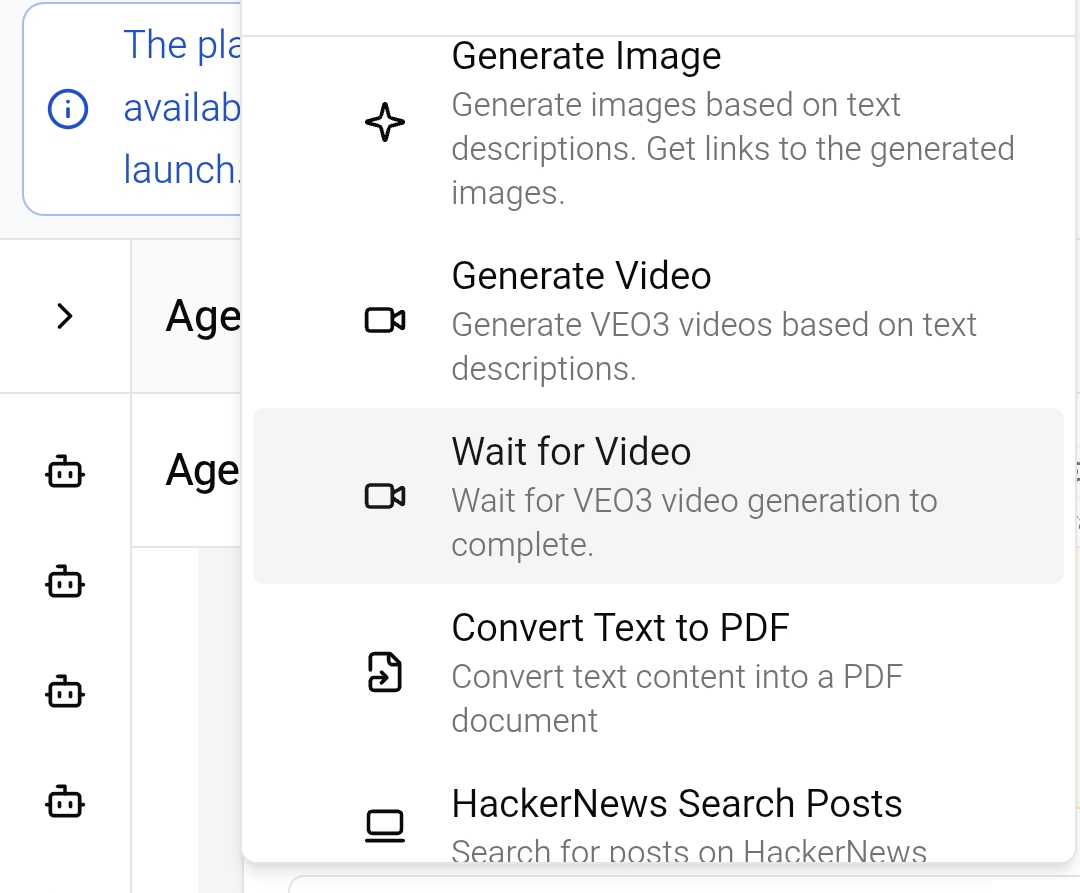The image size is (1080, 893).
Task: Choose HackerNews Search Posts entry
Action: click(677, 803)
